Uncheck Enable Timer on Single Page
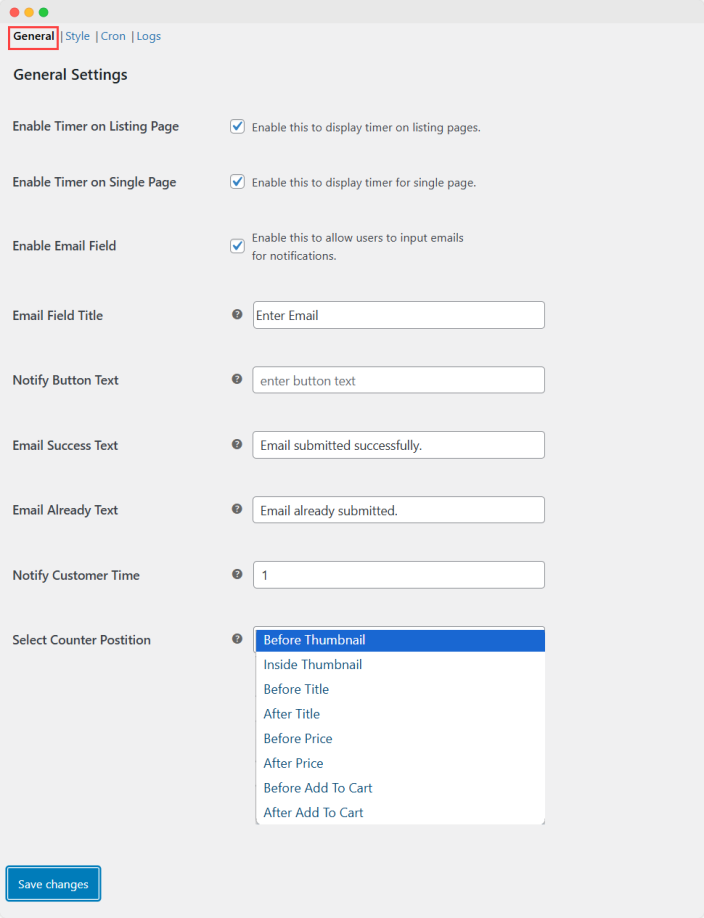This screenshot has width=704, height=918. click(x=238, y=182)
